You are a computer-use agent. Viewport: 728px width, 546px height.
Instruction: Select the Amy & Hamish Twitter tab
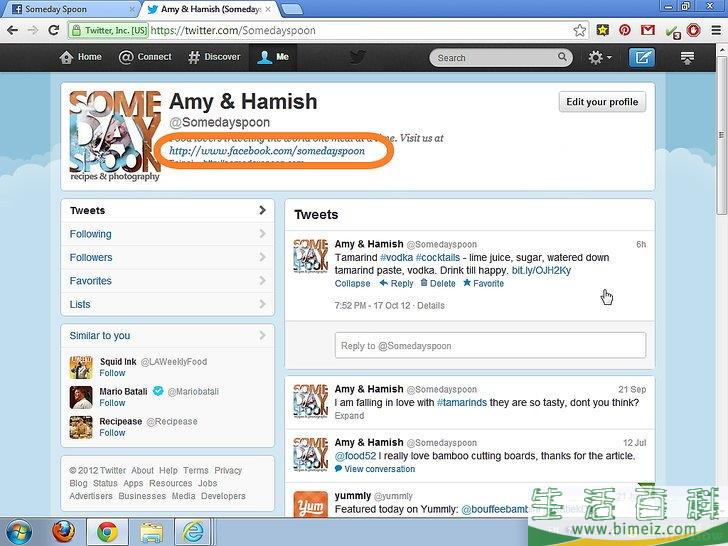[209, 9]
